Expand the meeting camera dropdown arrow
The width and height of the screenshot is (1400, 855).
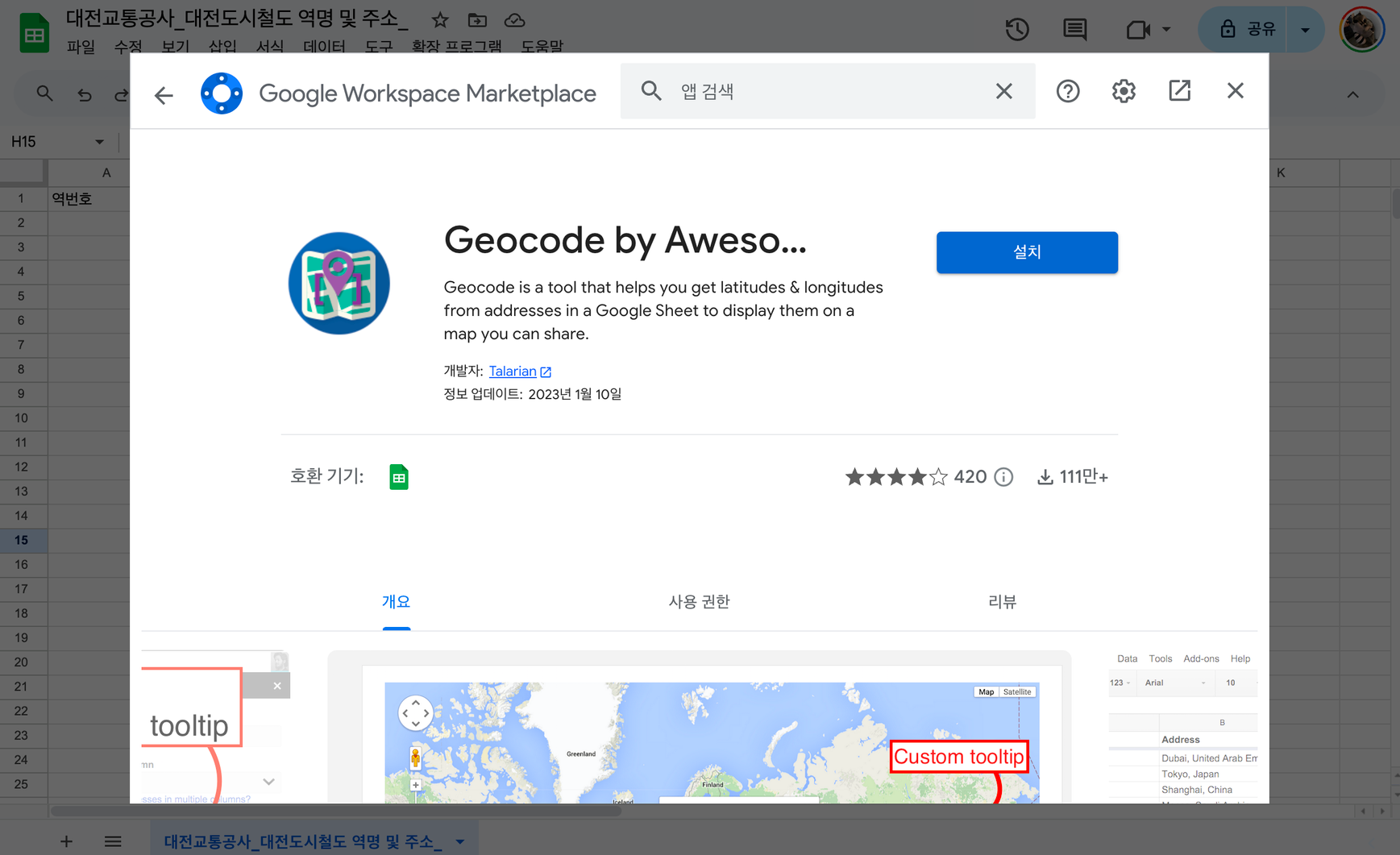tap(1166, 30)
